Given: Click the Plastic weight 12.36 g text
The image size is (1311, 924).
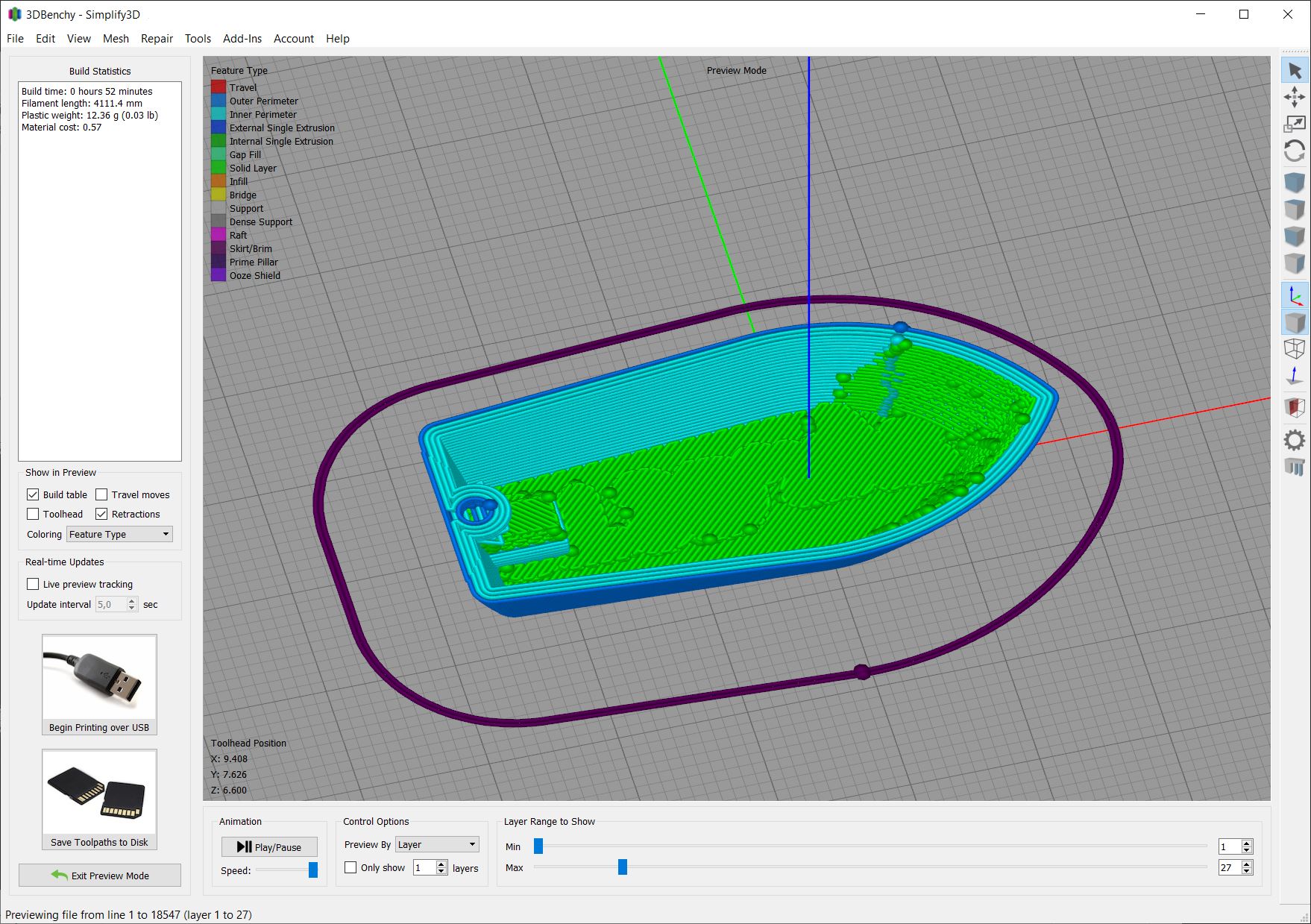Looking at the screenshot, I should [x=89, y=115].
